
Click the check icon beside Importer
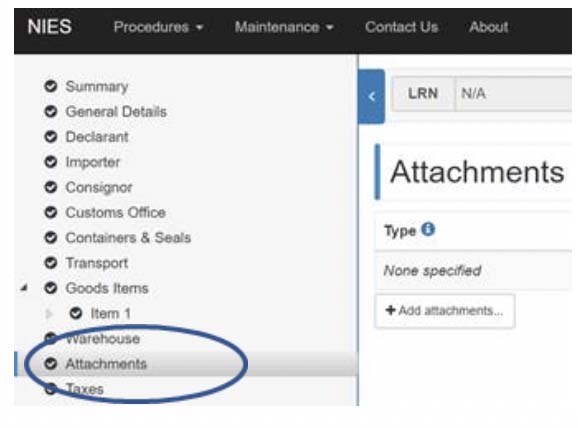[x=51, y=162]
